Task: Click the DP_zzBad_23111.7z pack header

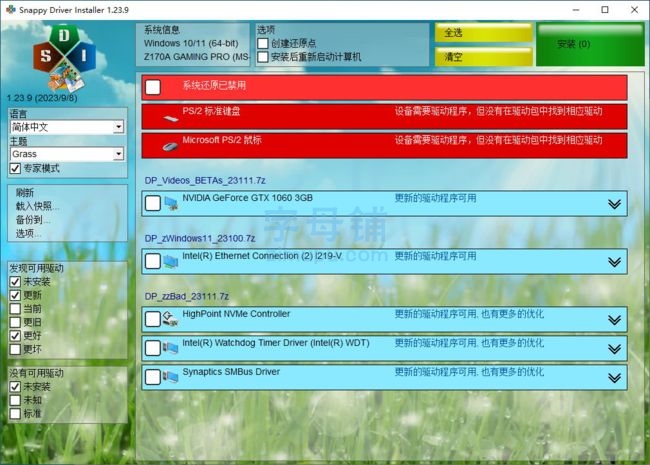Action: [x=187, y=297]
